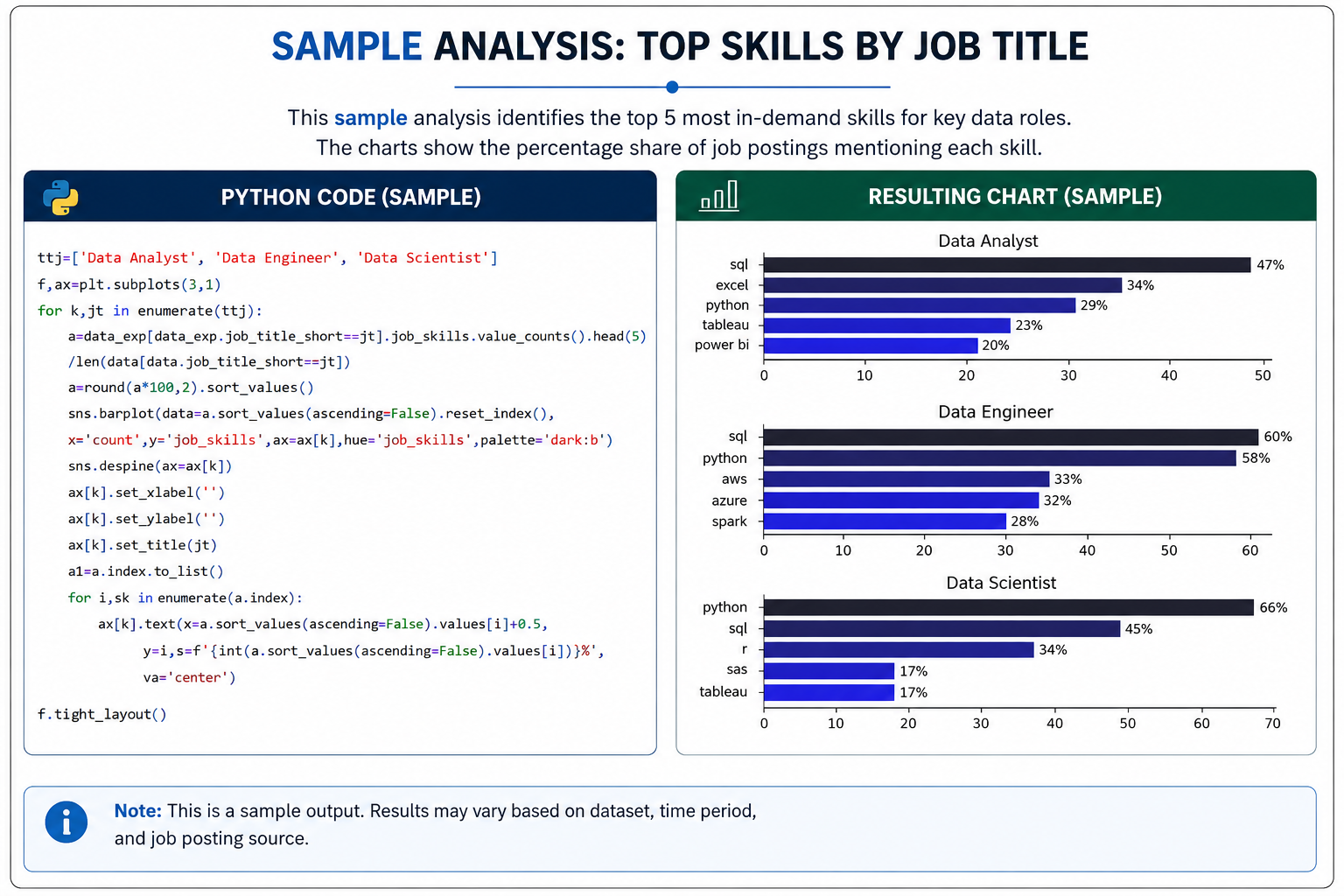Click the 47% label in Data Analyst chart

(x=1270, y=265)
